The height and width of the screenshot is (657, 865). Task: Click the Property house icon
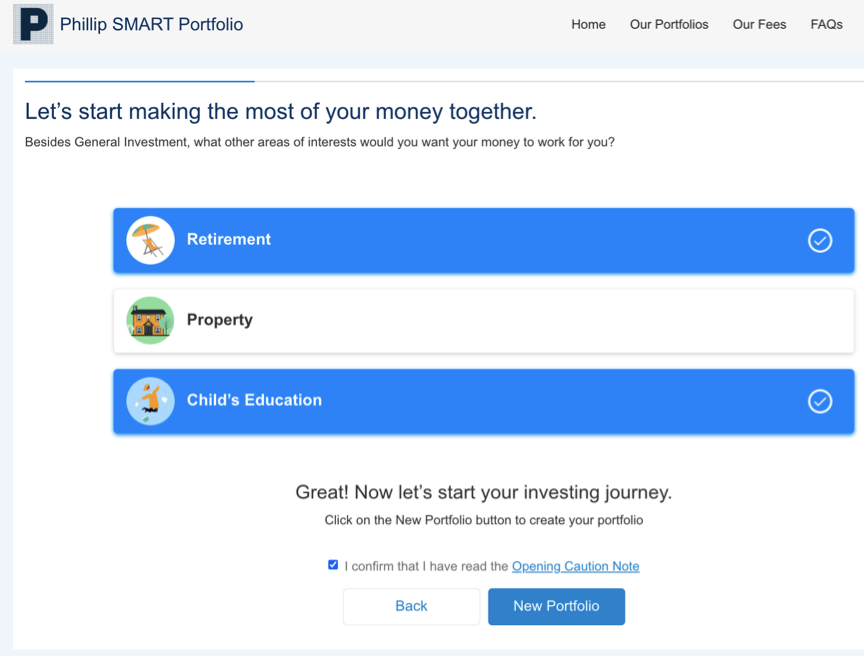point(150,321)
